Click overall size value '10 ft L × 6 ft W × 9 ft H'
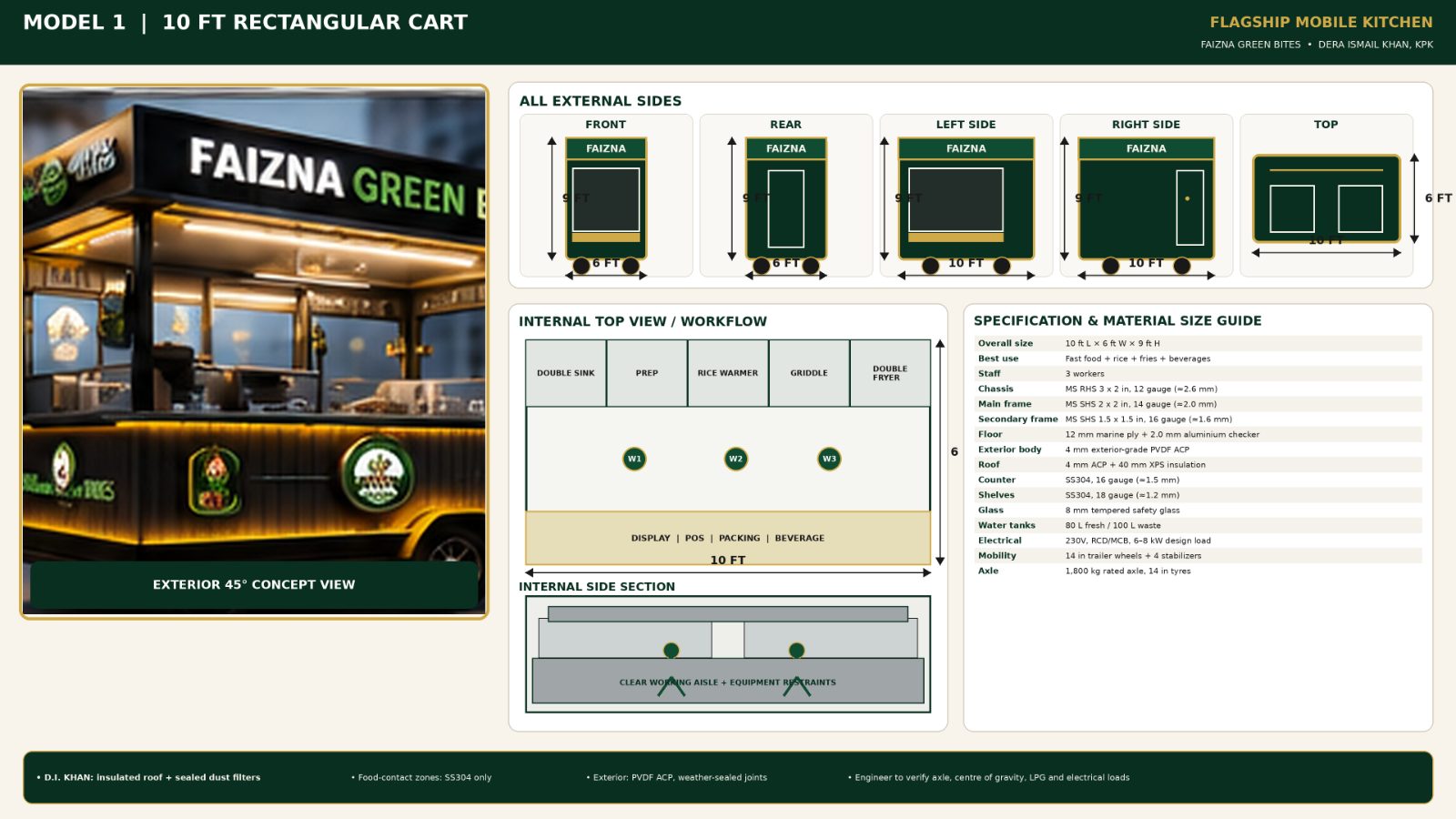Image resolution: width=1456 pixels, height=819 pixels. pyautogui.click(x=1112, y=343)
